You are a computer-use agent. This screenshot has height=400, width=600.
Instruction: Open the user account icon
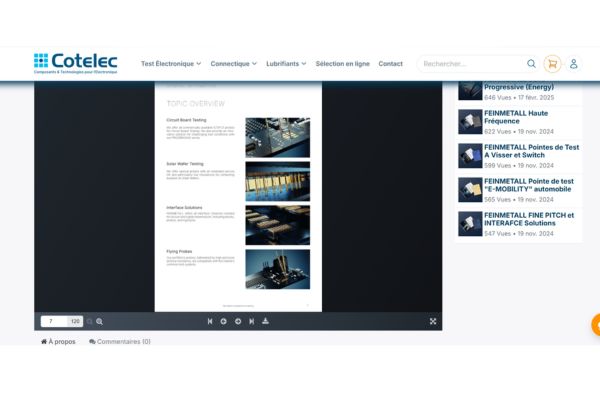click(573, 64)
